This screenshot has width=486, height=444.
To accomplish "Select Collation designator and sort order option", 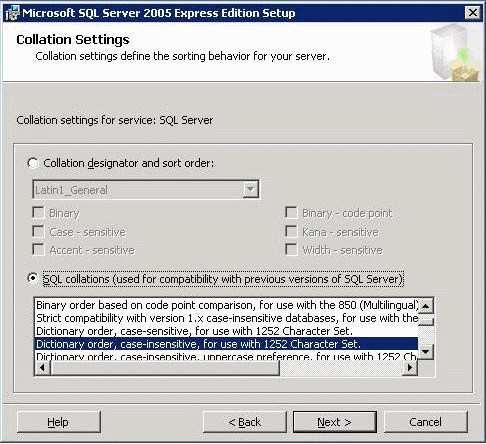I will point(33,163).
